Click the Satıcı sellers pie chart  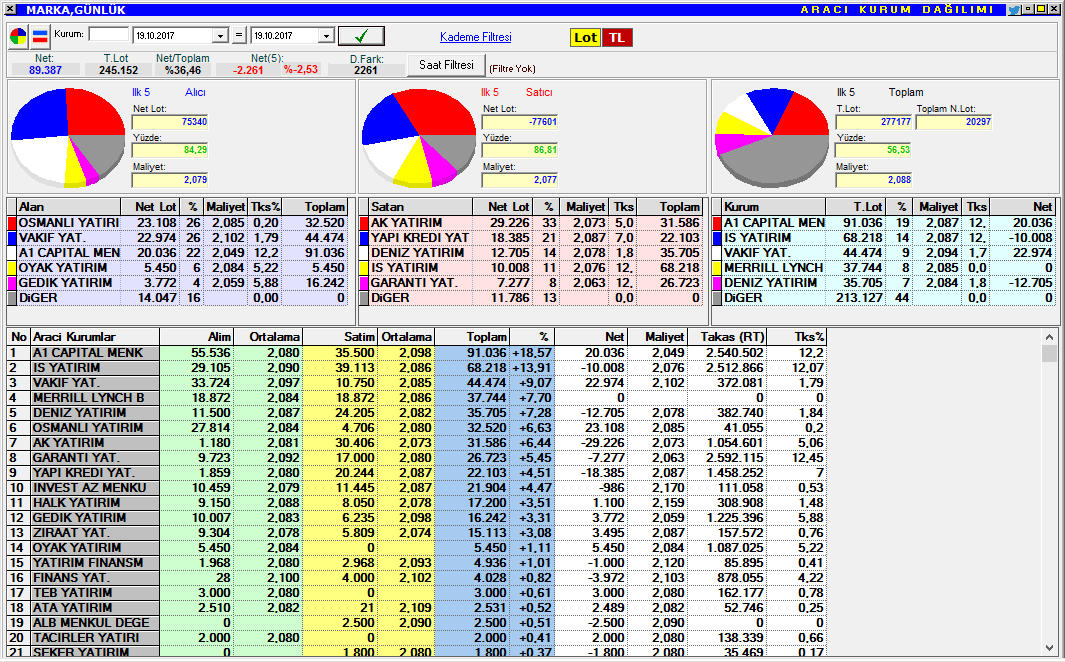tap(418, 137)
